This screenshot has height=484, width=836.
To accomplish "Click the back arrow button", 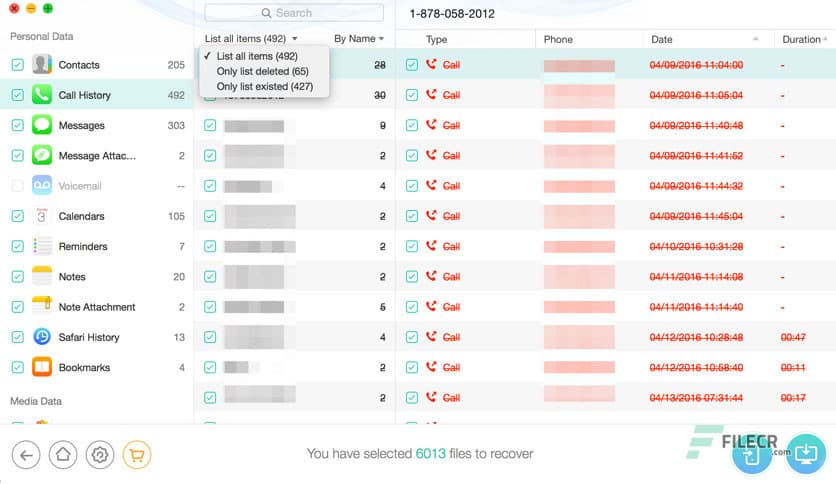I will click(x=27, y=455).
